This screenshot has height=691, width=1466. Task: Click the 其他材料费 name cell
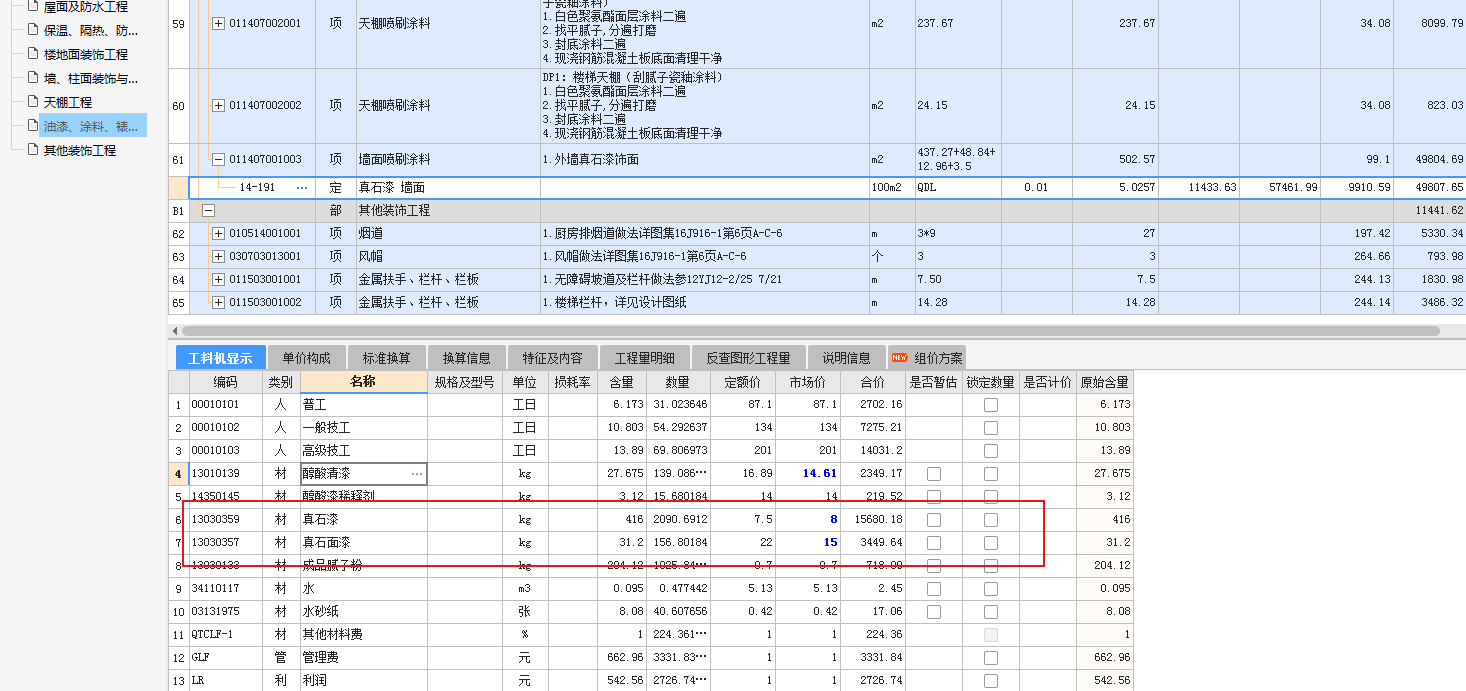tap(363, 635)
